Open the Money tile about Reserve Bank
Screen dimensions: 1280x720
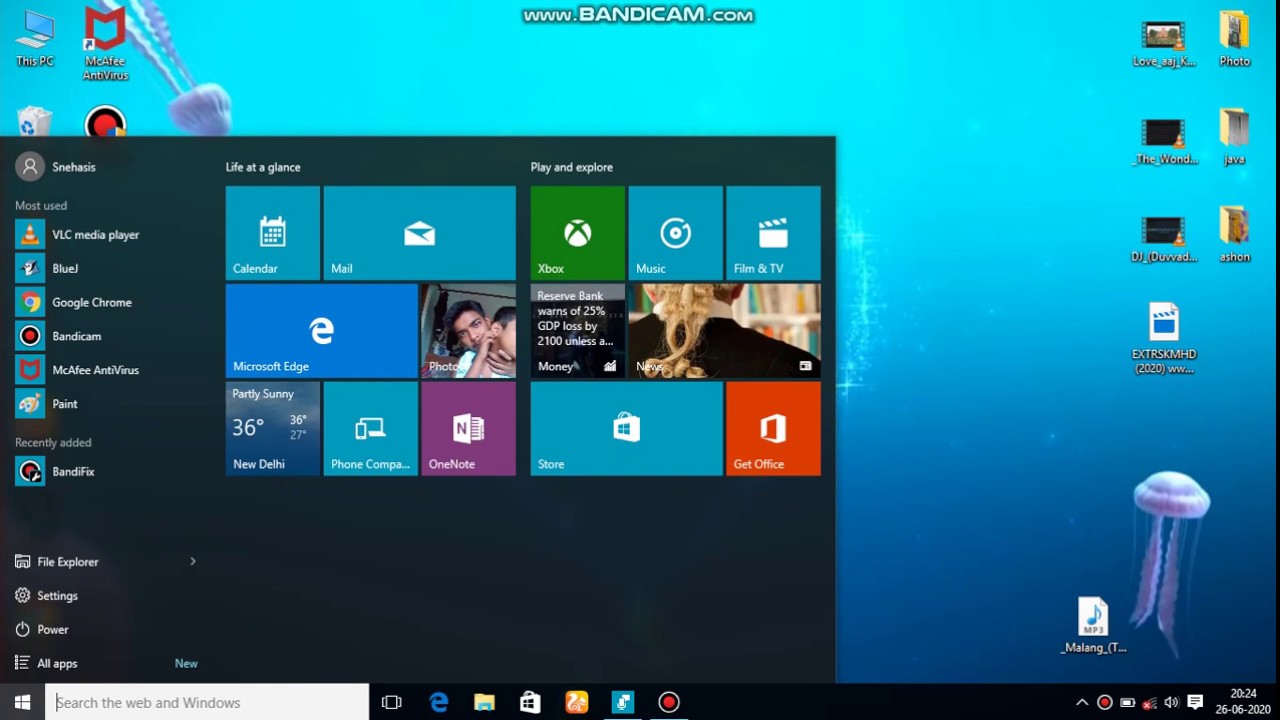(578, 331)
